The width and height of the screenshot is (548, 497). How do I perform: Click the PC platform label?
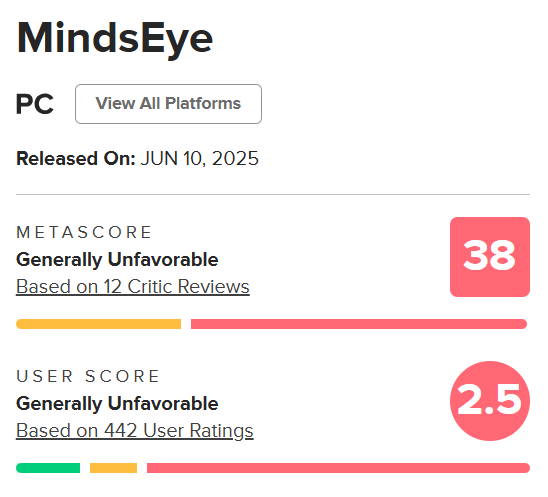click(35, 104)
